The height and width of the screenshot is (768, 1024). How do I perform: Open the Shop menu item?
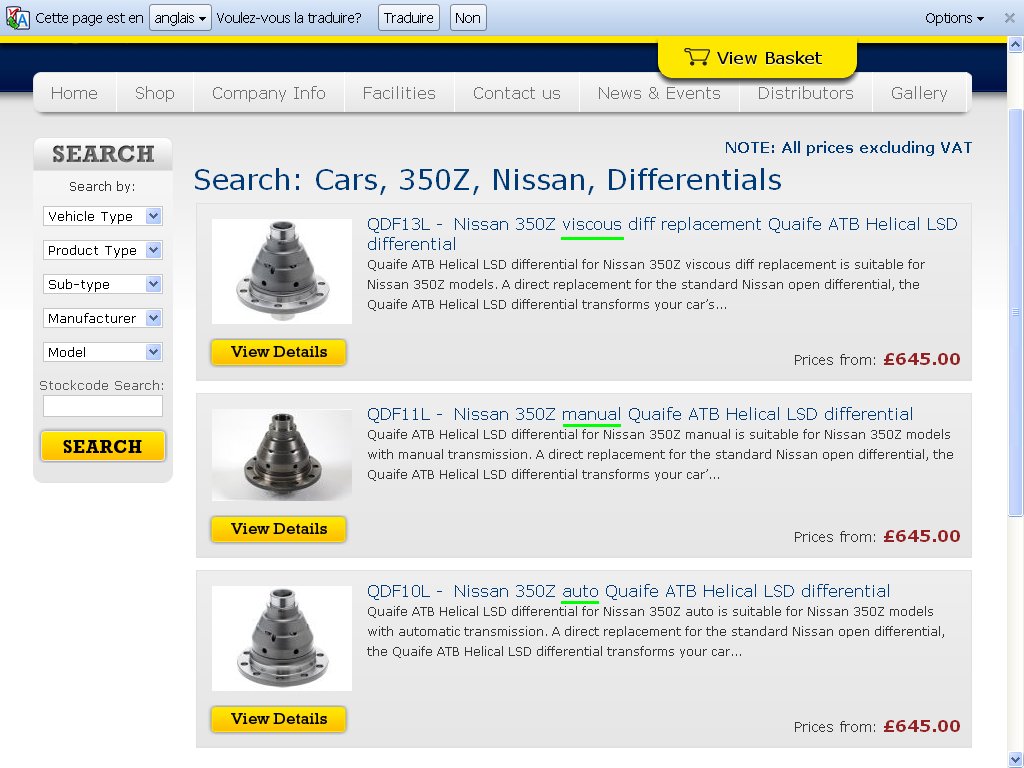coord(155,93)
